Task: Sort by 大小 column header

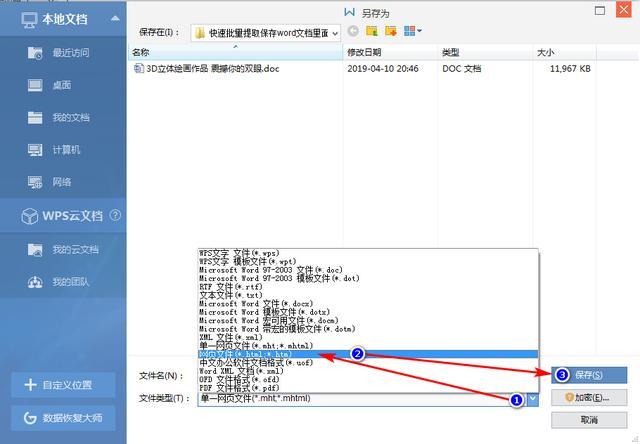Action: click(x=564, y=52)
